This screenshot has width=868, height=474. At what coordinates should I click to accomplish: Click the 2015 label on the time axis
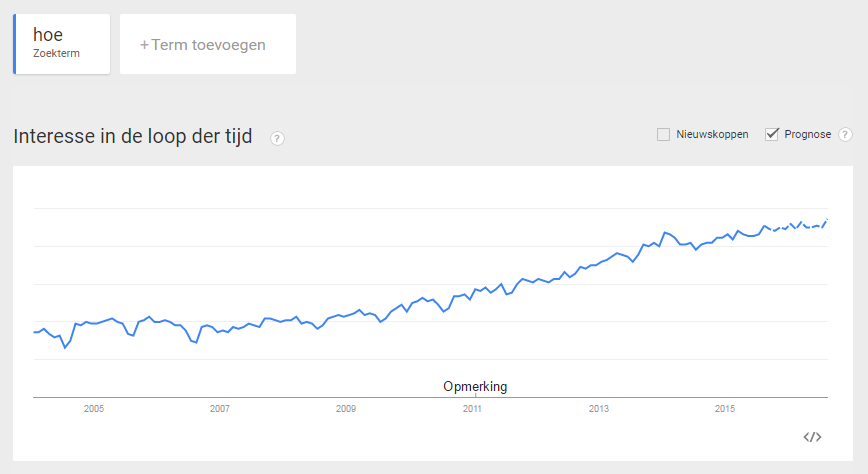click(x=725, y=409)
